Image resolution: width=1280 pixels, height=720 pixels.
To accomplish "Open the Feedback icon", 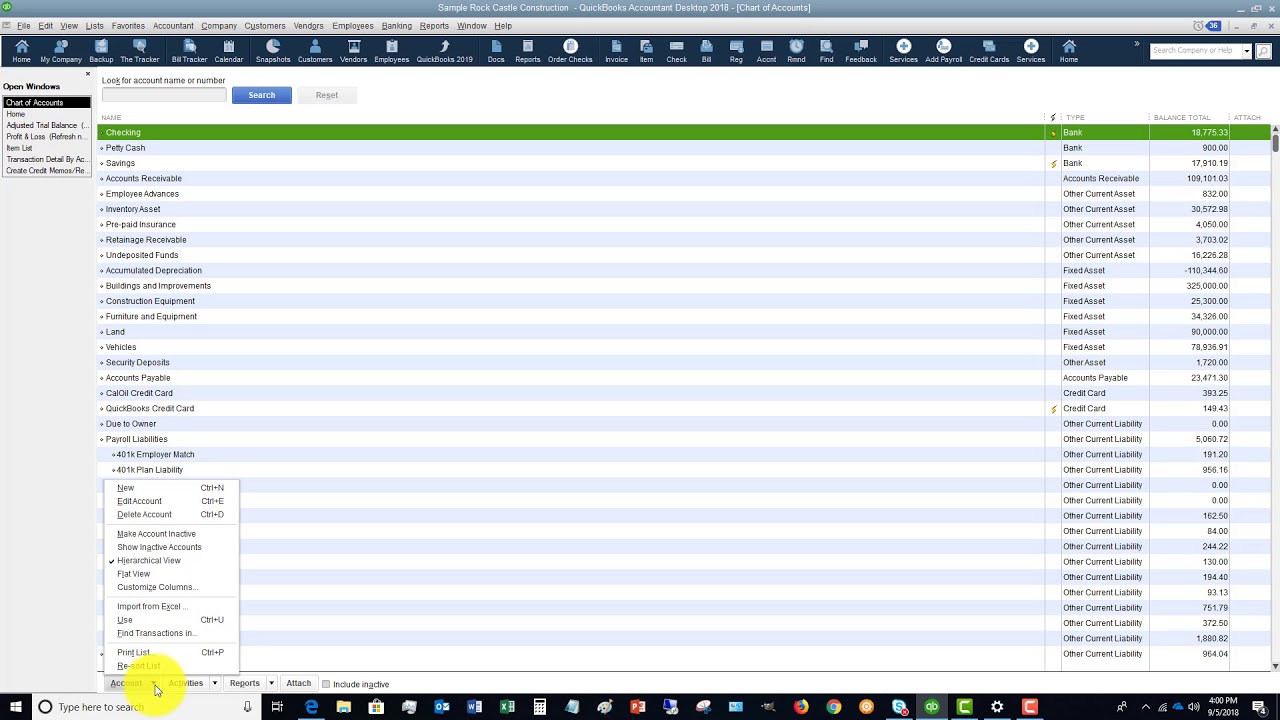I will (x=861, y=51).
